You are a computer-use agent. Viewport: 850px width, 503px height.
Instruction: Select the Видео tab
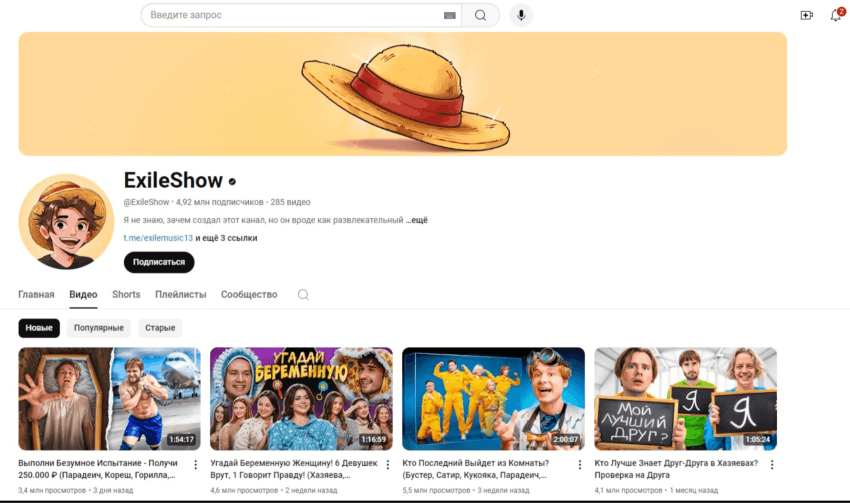pos(83,294)
